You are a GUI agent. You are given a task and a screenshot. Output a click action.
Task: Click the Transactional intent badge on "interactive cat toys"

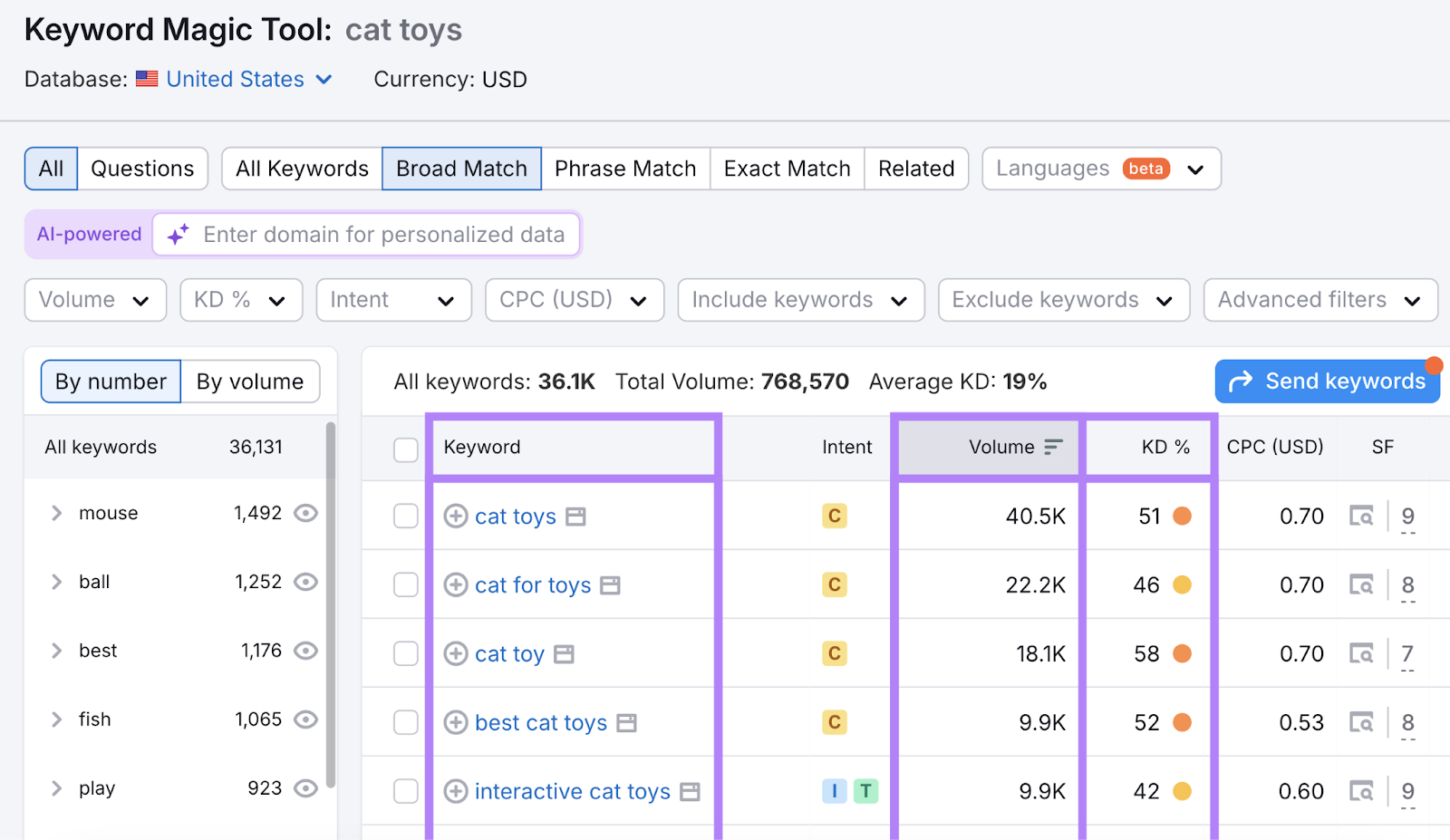pyautogui.click(x=865, y=791)
